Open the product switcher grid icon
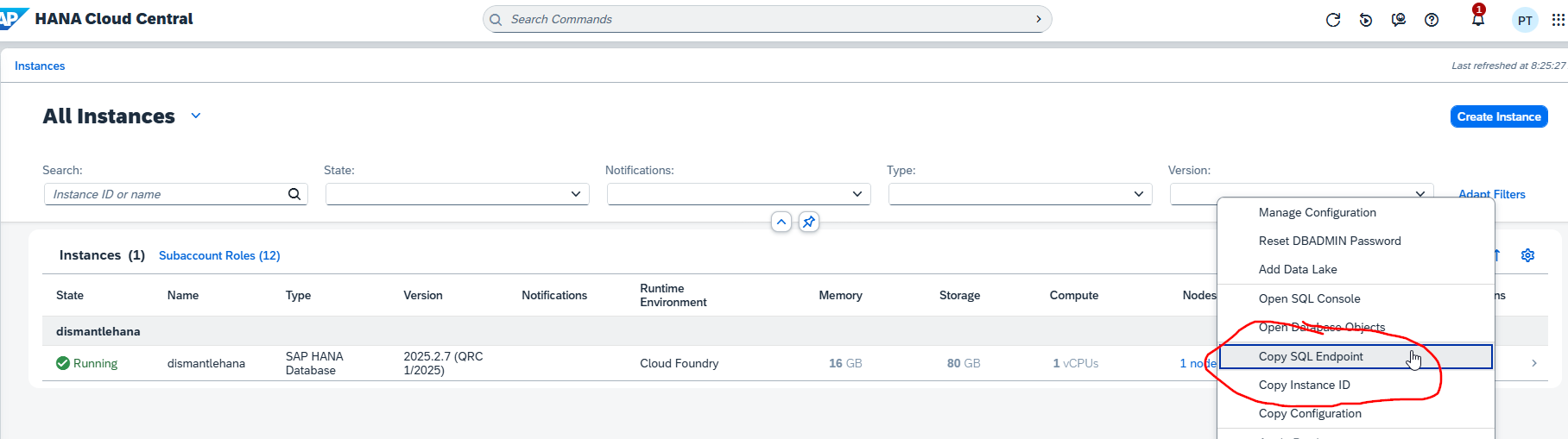This screenshot has height=439, width=1568. click(x=1558, y=20)
